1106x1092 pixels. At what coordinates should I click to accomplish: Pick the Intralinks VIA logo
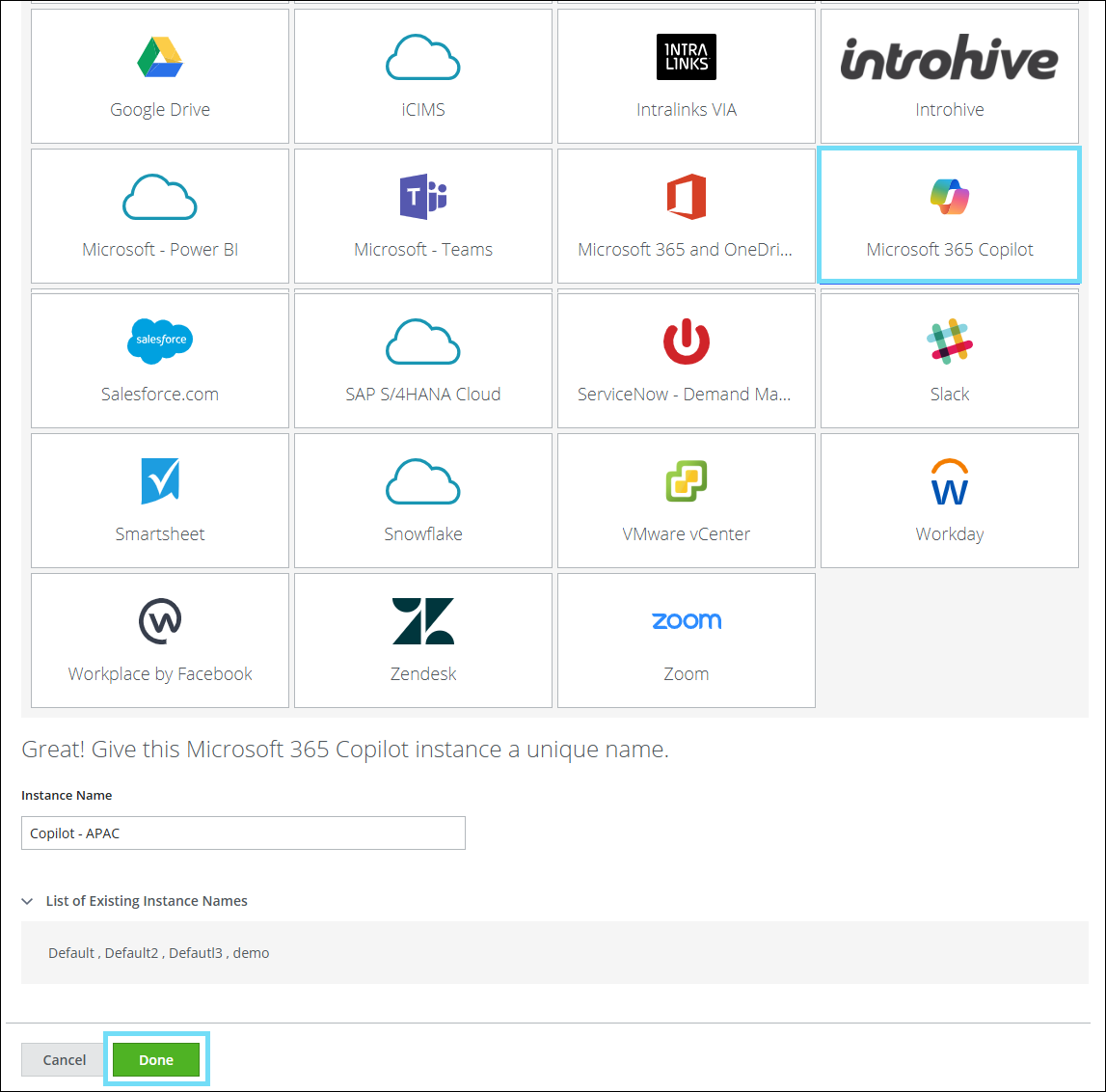(687, 57)
